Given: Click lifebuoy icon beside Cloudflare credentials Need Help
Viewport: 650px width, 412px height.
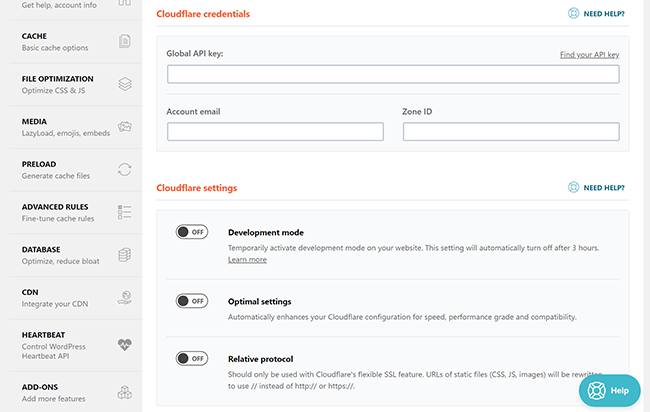Looking at the screenshot, I should 573,13.
